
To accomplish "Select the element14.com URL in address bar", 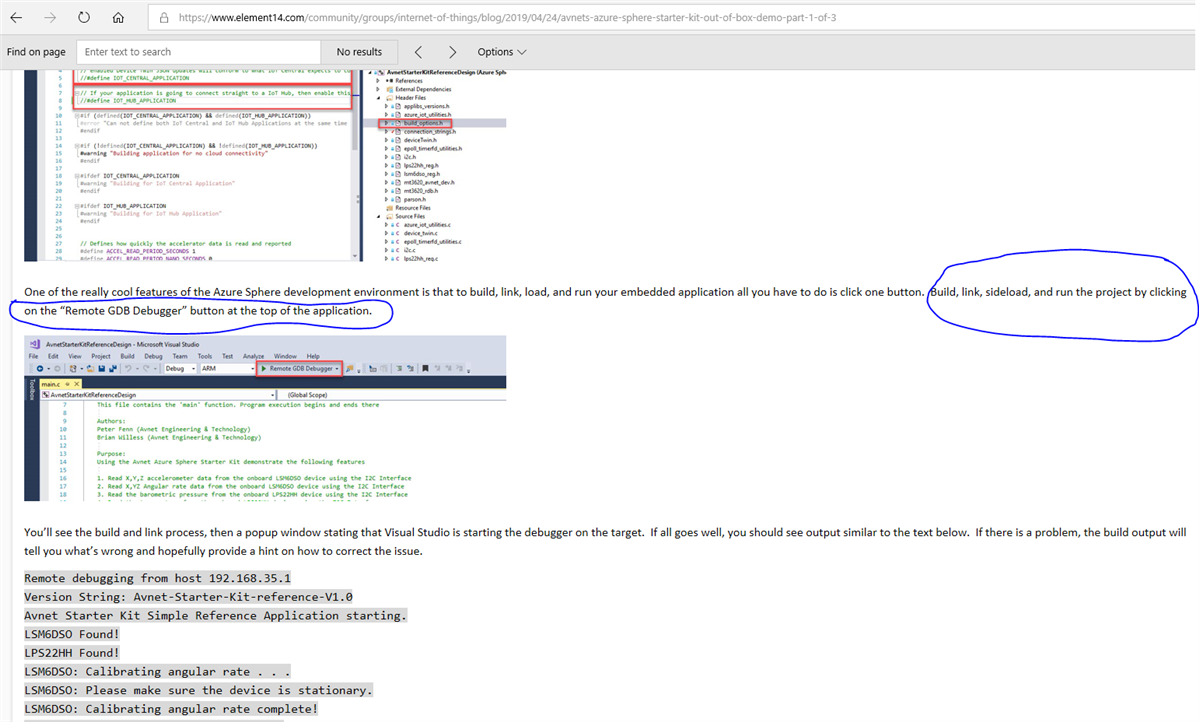I will pyautogui.click(x=507, y=18).
